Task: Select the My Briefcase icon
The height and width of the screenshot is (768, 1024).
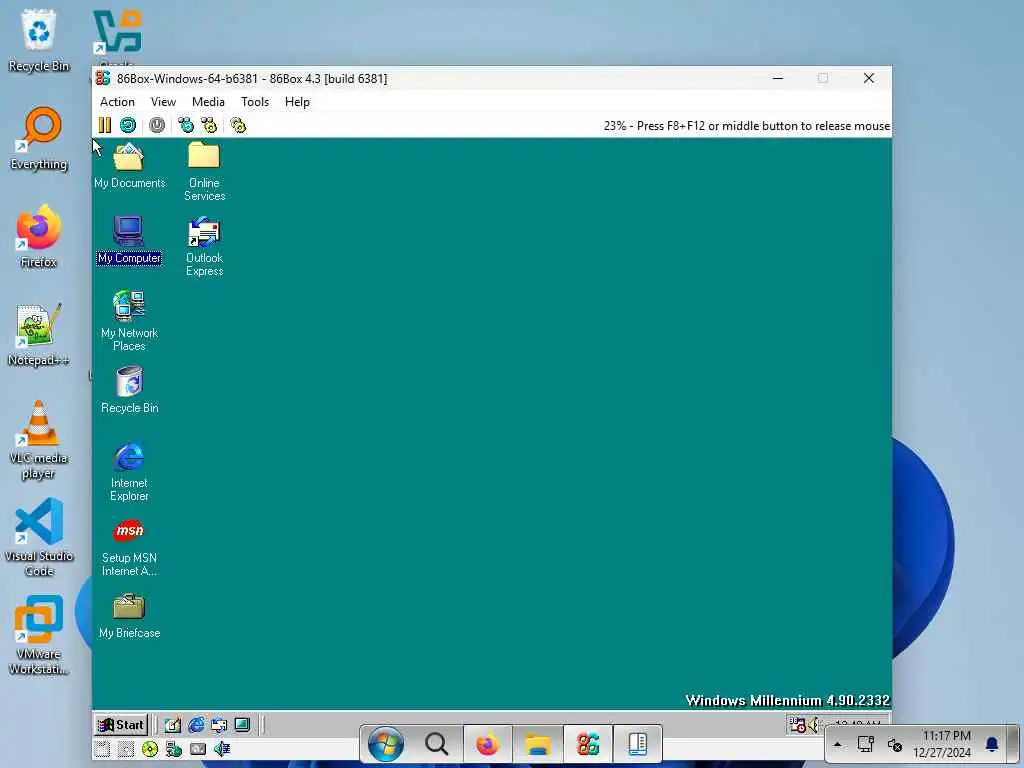Action: [x=129, y=615]
